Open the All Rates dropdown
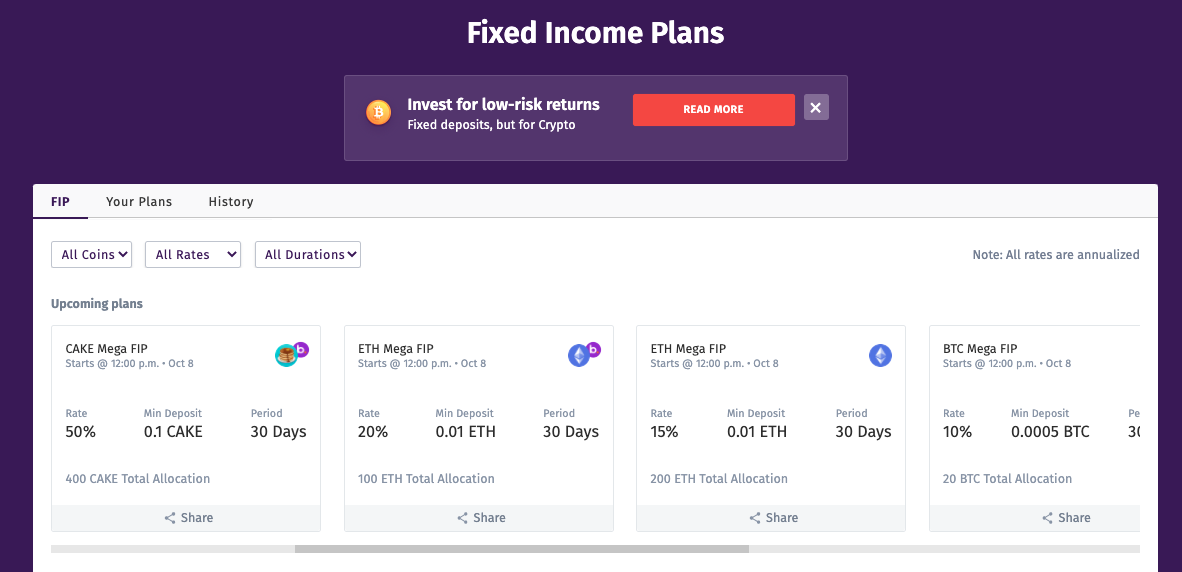This screenshot has width=1182, height=572. (x=192, y=255)
